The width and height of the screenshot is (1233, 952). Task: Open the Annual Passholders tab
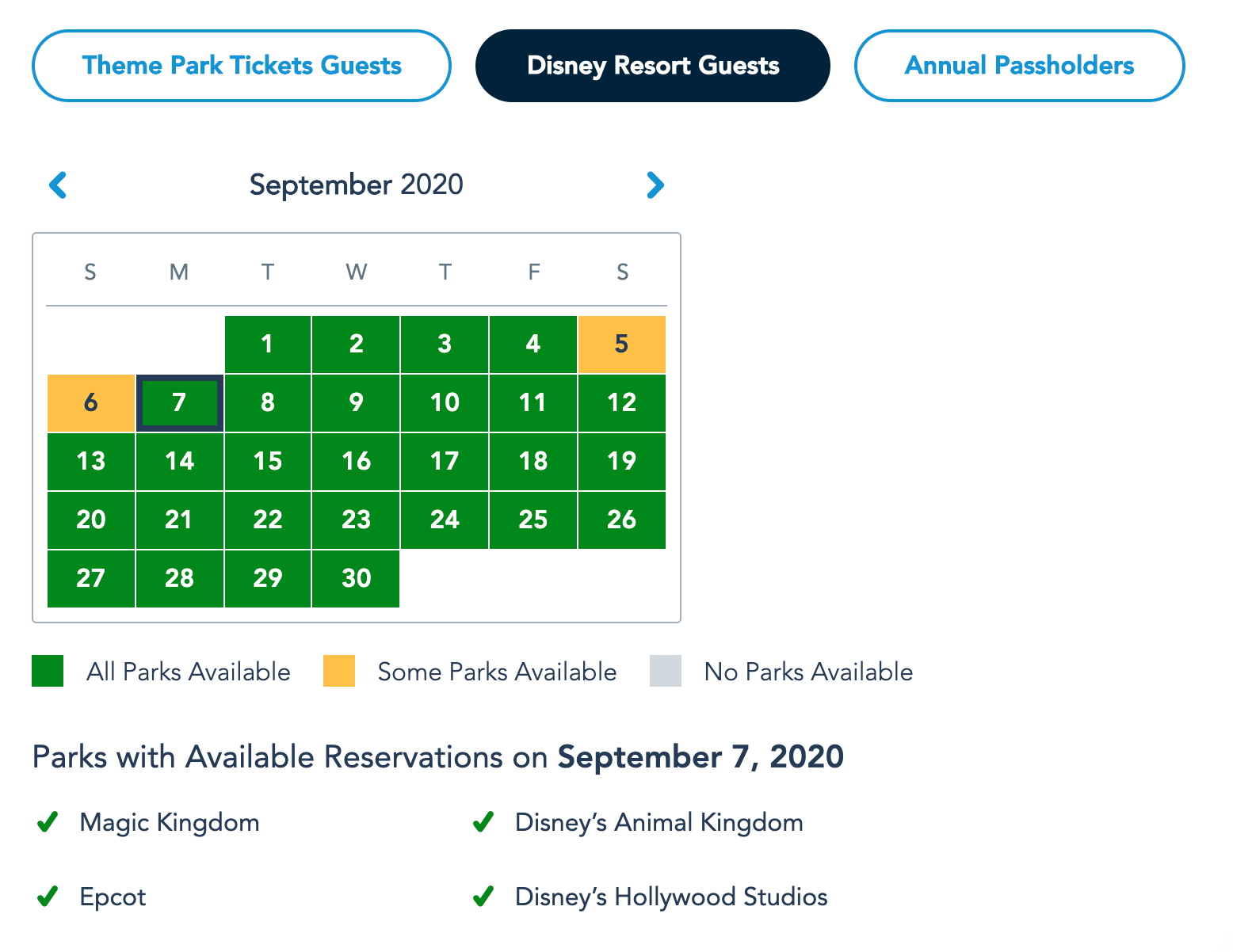coord(1019,66)
